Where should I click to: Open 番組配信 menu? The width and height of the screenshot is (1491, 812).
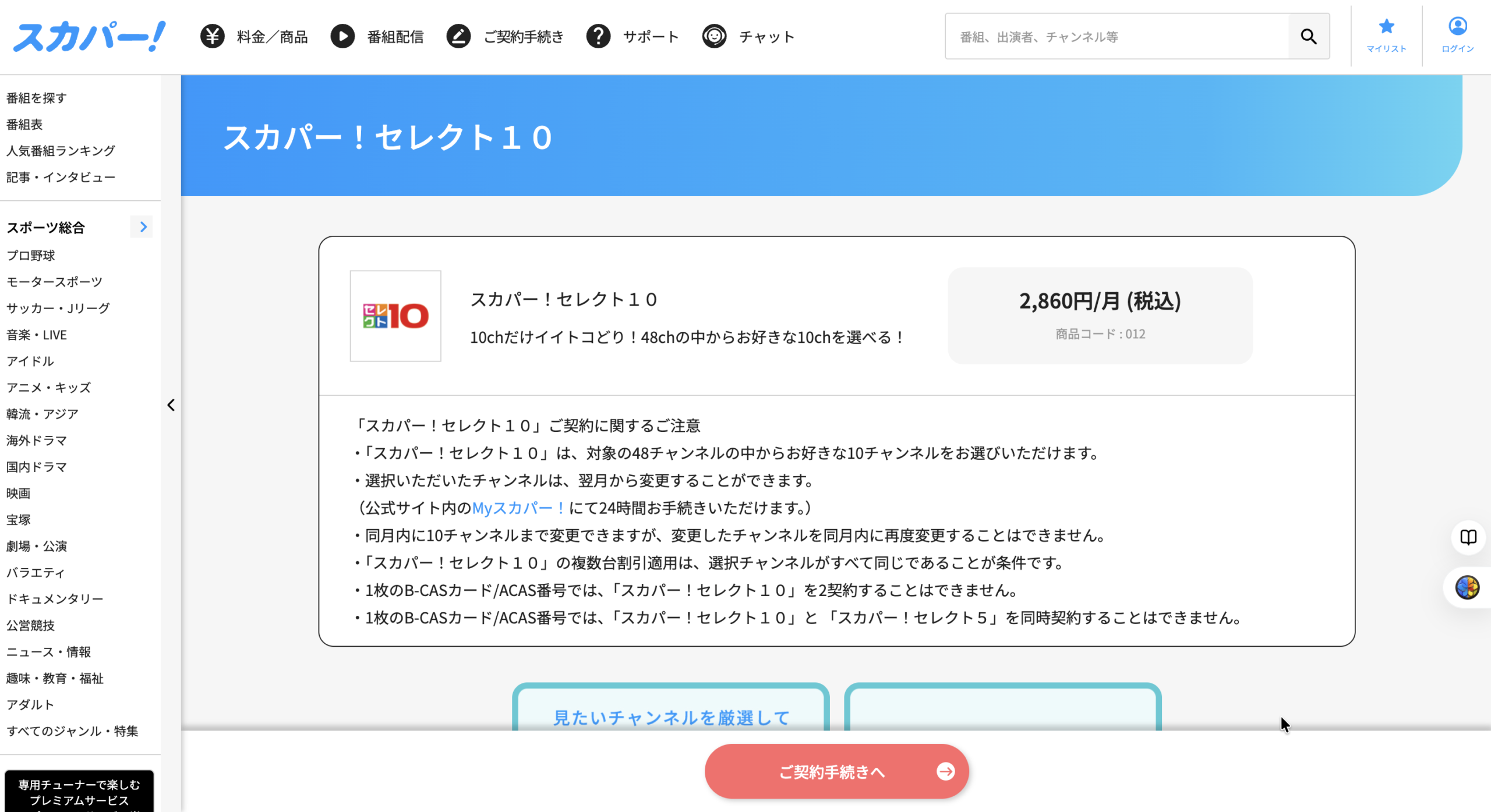click(x=395, y=37)
